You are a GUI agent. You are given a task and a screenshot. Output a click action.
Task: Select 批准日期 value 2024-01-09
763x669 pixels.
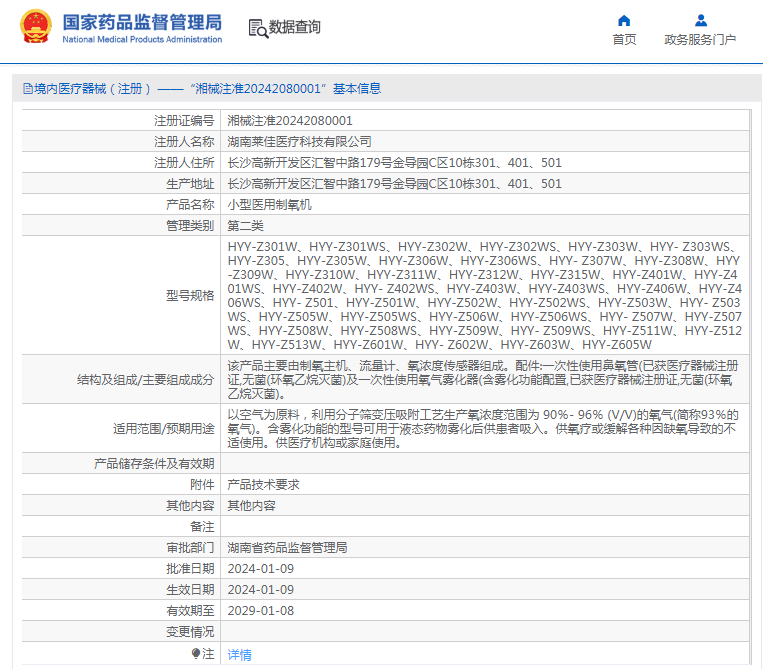tap(261, 569)
